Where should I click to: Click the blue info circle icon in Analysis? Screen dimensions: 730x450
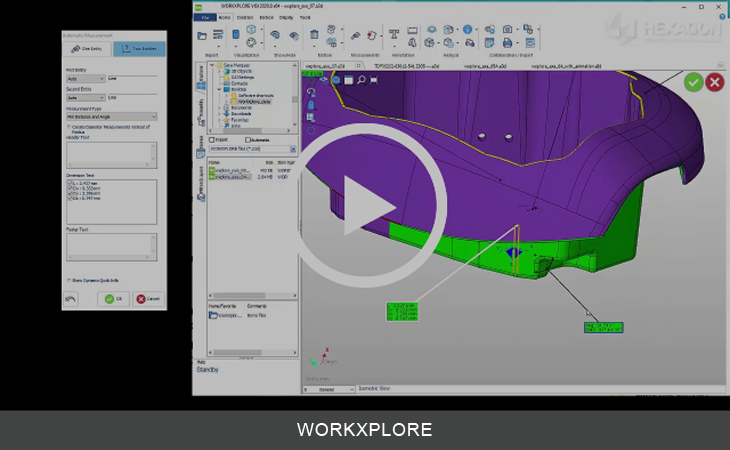coord(467,29)
